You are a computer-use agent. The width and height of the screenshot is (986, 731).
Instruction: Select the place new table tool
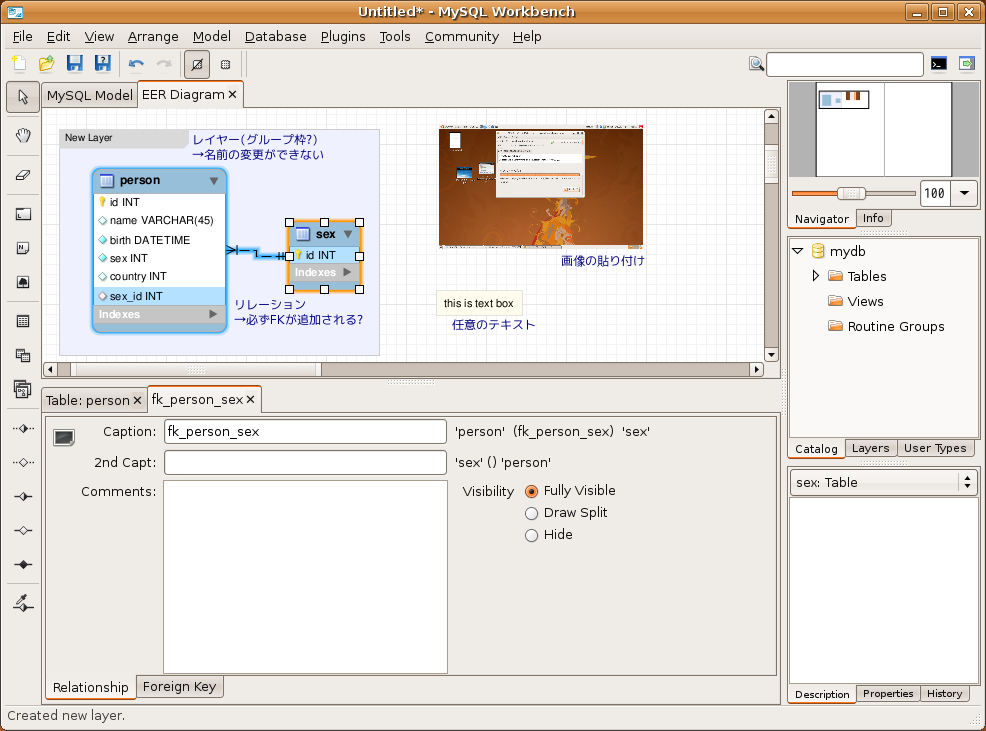23,321
